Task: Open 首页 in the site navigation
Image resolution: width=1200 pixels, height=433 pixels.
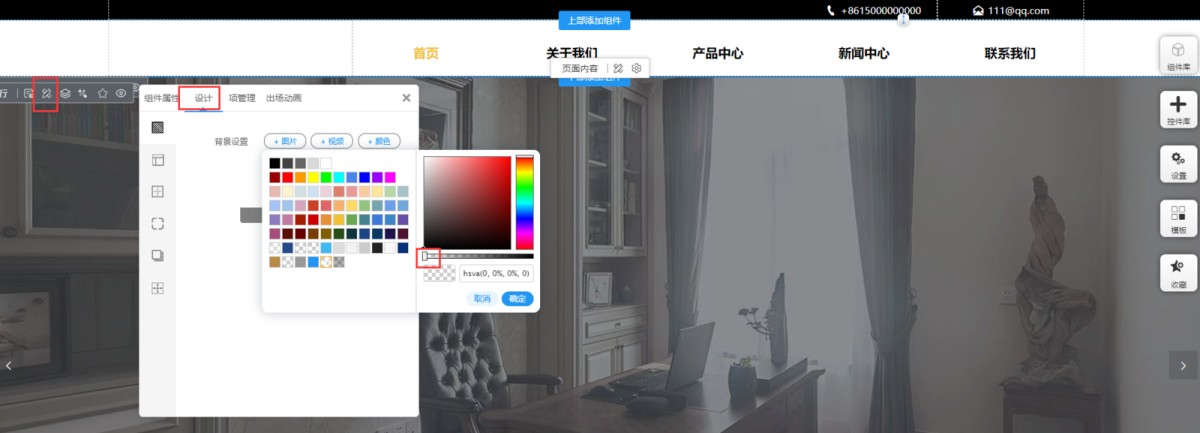Action: 426,53
